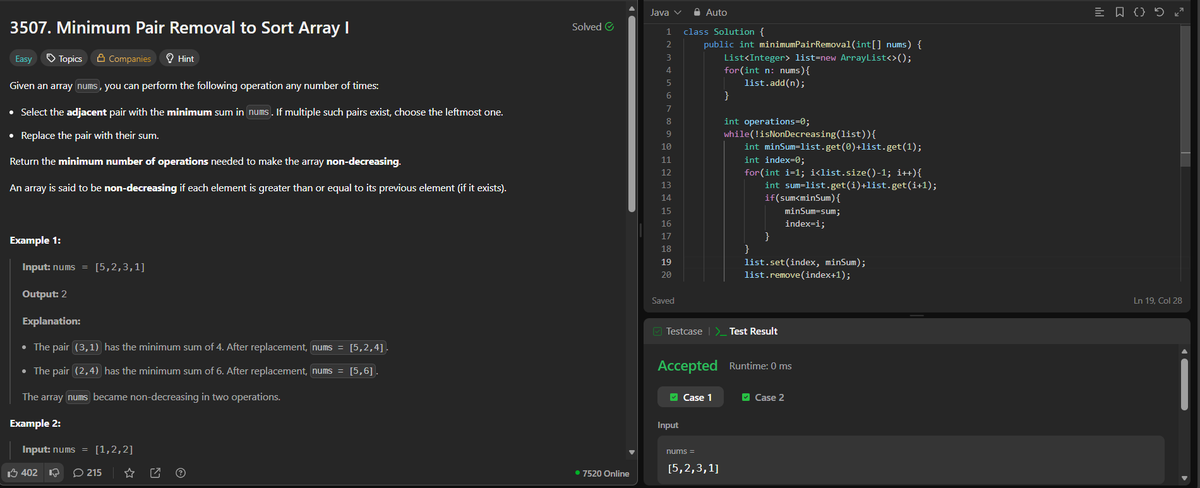Click 'Output: 2' in Example 1
The image size is (1200, 488).
pyautogui.click(x=44, y=294)
